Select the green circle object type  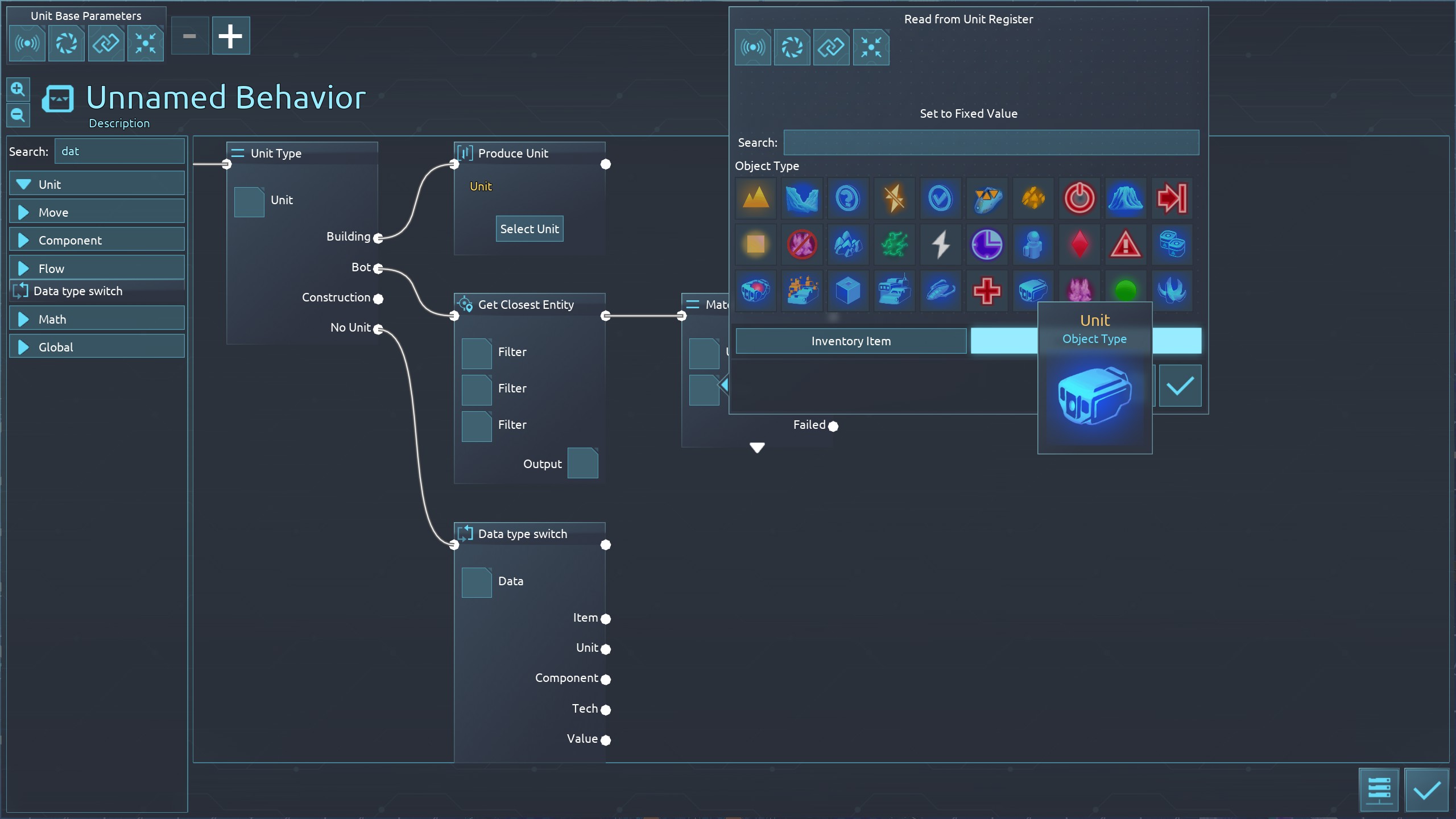click(x=1126, y=290)
